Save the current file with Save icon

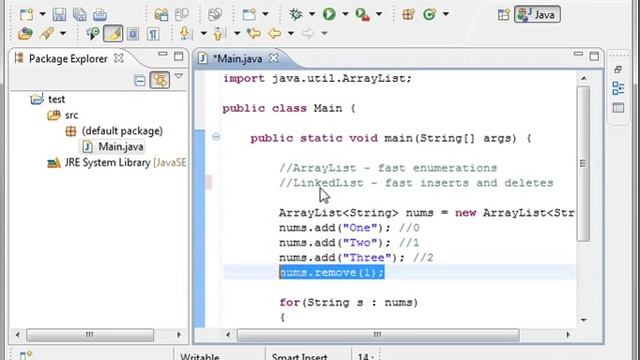(59, 15)
